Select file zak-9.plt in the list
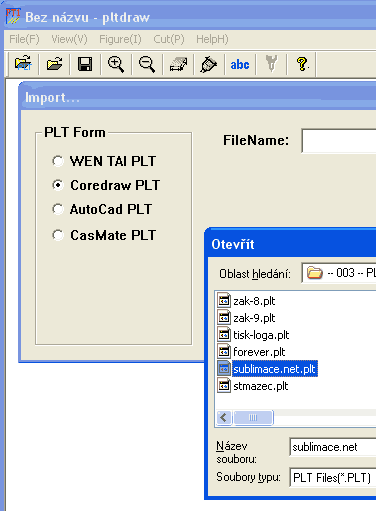The width and height of the screenshot is (376, 511). [254, 318]
